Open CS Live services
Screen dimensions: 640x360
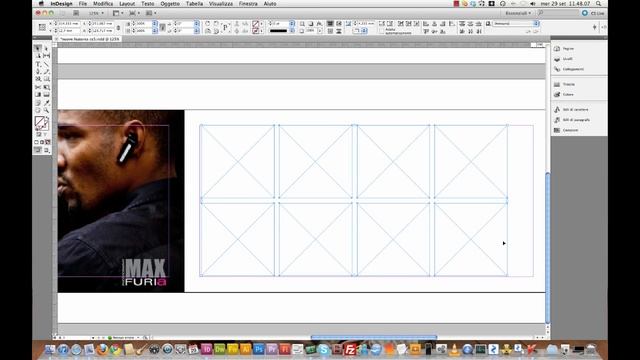pyautogui.click(x=593, y=13)
